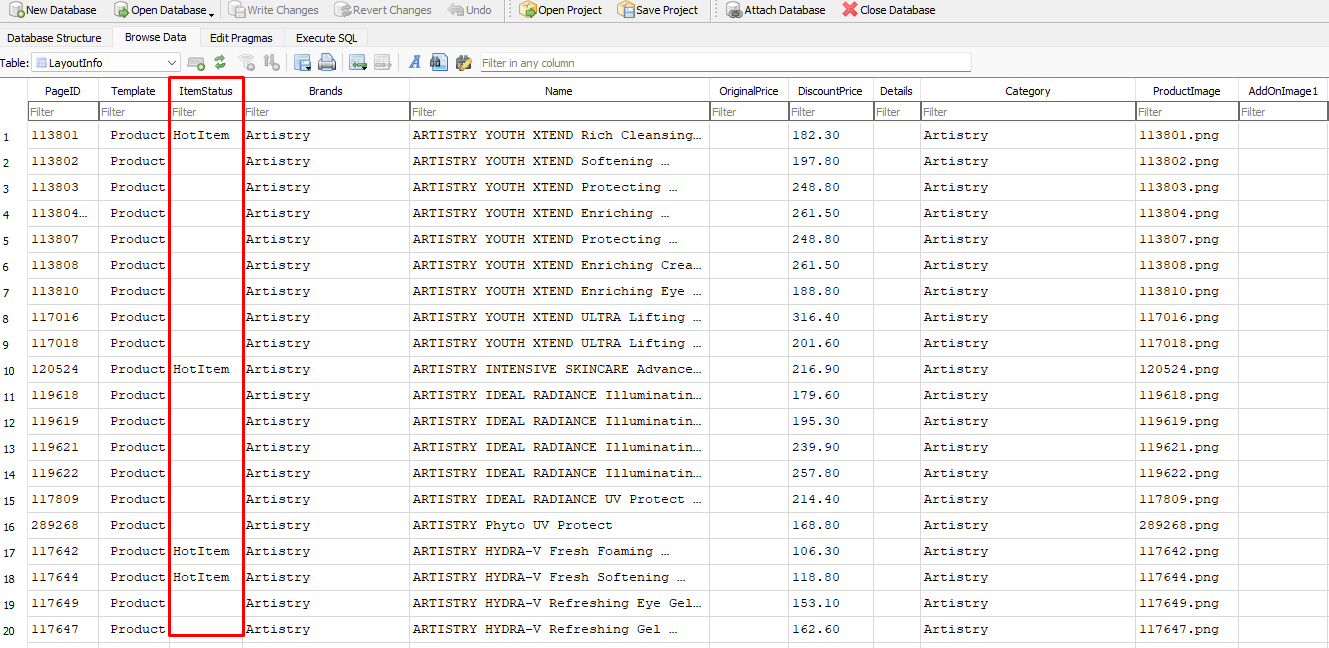Select the PageID cell 113801
This screenshot has width=1329, height=648.
point(63,135)
